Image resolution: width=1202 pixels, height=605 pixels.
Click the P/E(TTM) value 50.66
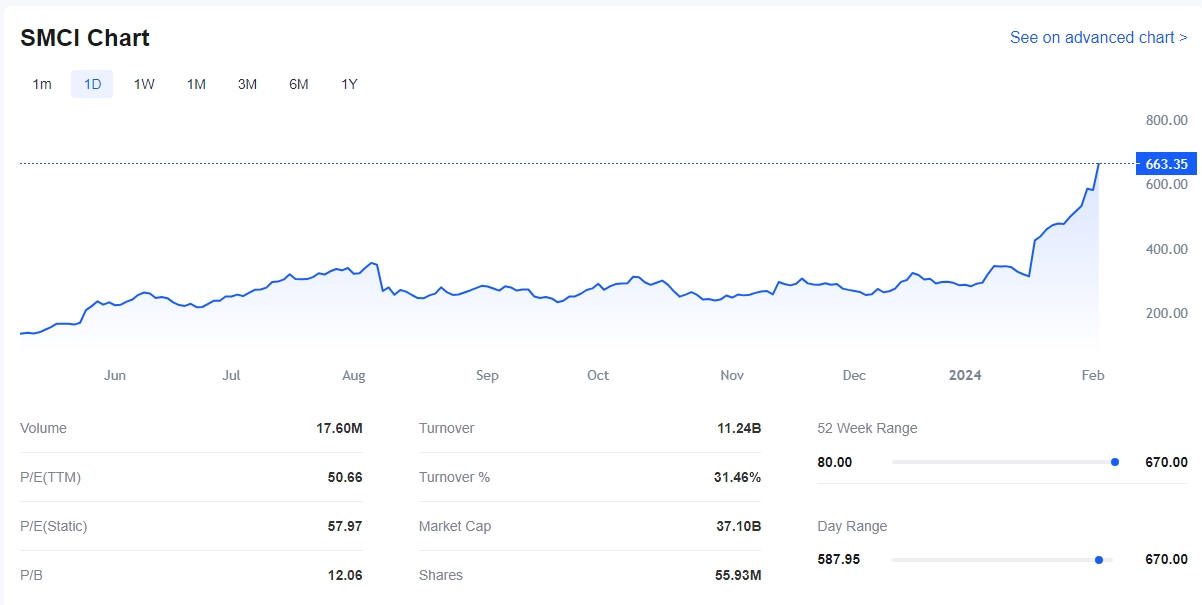pos(345,477)
